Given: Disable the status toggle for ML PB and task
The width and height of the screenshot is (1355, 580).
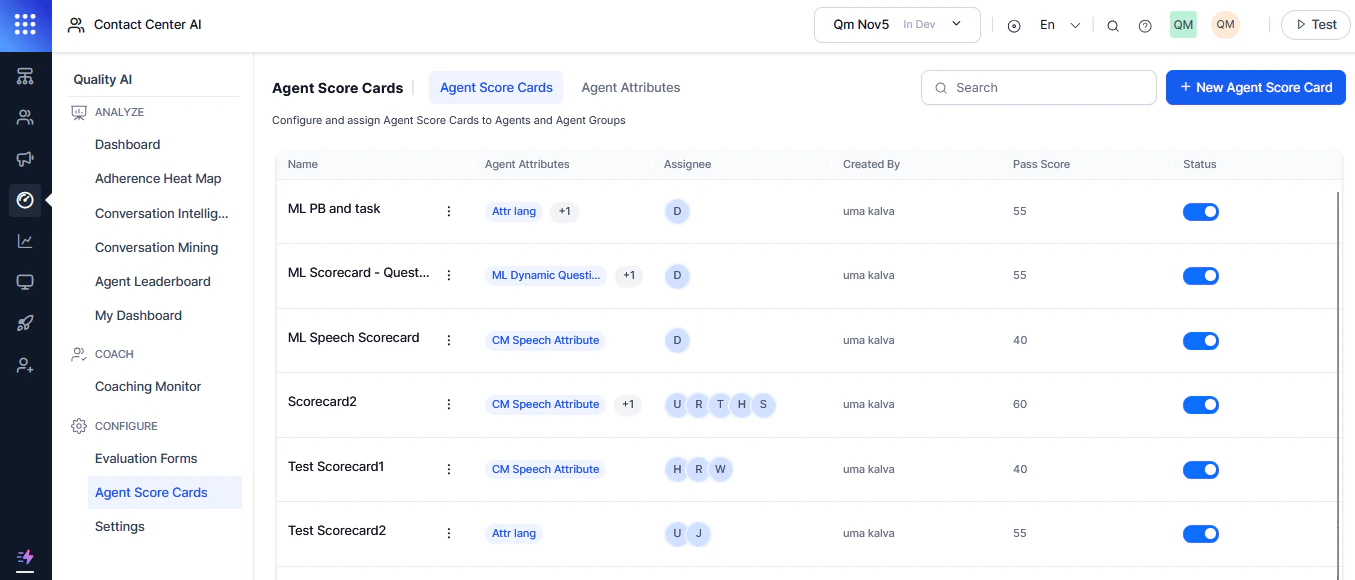Looking at the screenshot, I should click(1200, 211).
